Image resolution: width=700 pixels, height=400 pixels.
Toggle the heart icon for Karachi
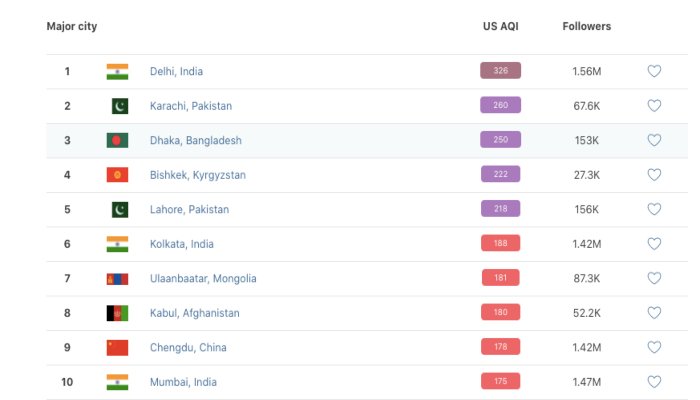[654, 106]
